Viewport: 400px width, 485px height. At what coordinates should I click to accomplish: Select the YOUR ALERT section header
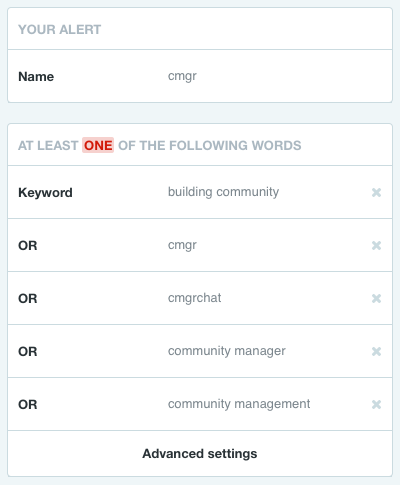[x=59, y=29]
